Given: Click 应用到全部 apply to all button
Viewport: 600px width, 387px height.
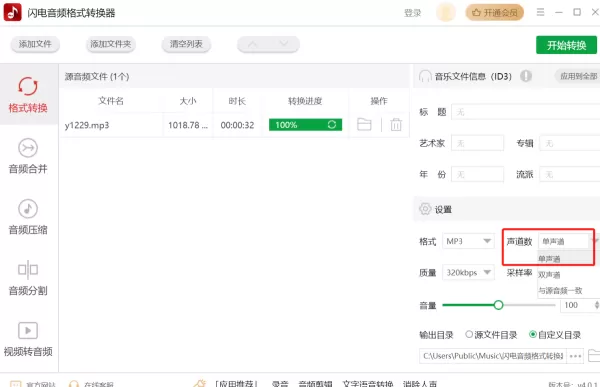Looking at the screenshot, I should [x=578, y=76].
